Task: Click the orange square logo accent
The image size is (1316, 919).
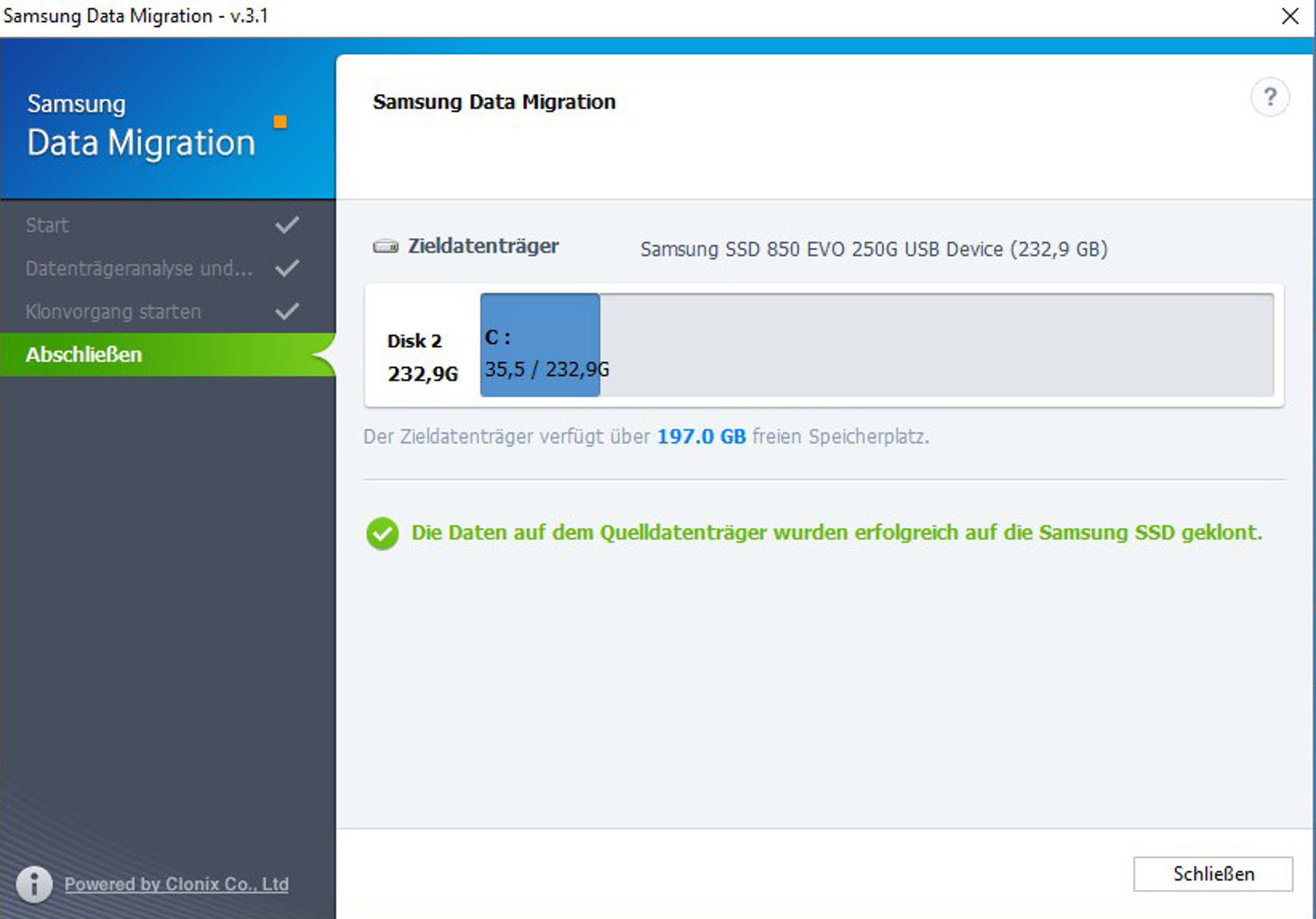Action: tap(280, 122)
